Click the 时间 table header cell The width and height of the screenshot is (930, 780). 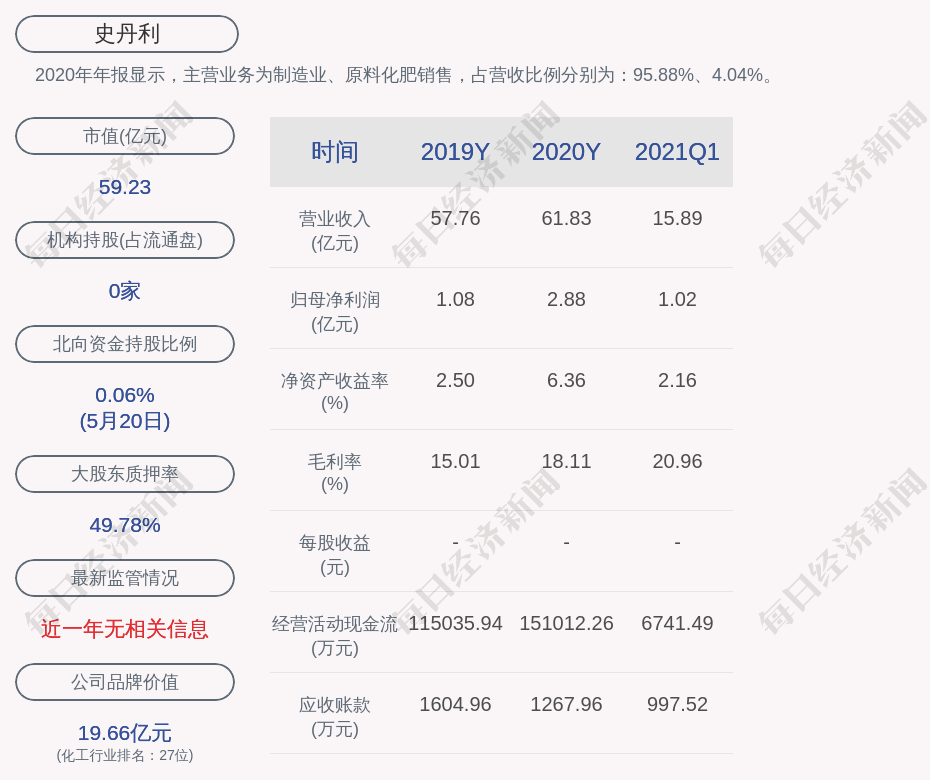click(x=335, y=152)
